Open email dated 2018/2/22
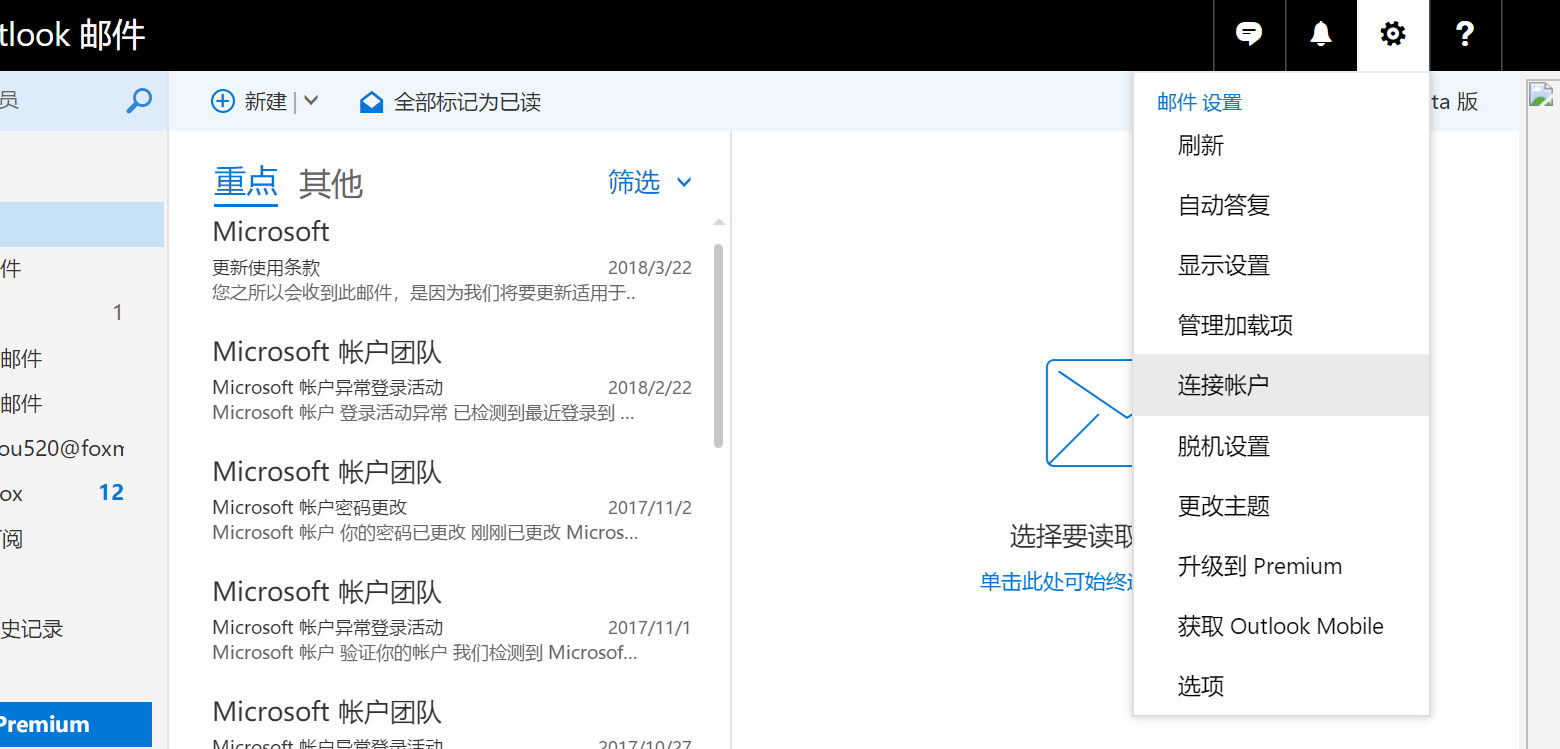The image size is (1560, 749). [x=452, y=380]
